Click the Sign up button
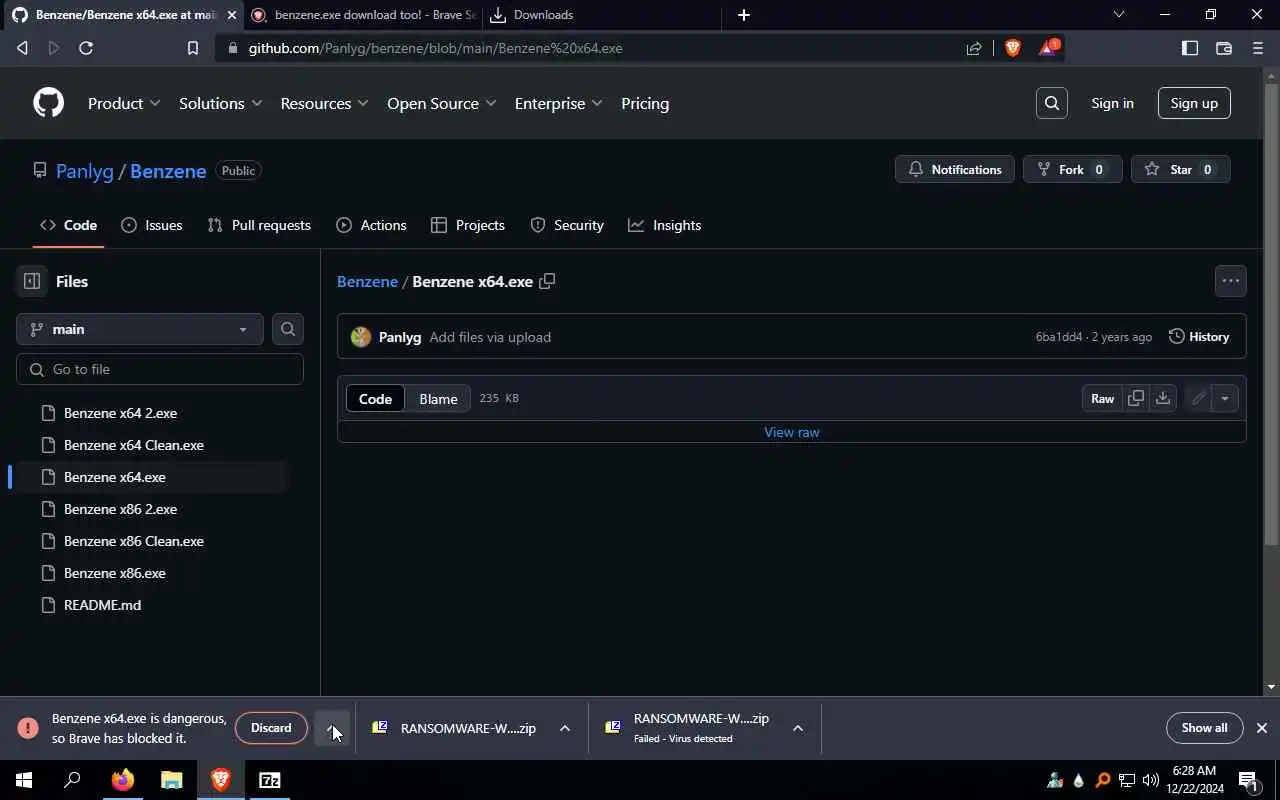1280x800 pixels. pos(1194,103)
